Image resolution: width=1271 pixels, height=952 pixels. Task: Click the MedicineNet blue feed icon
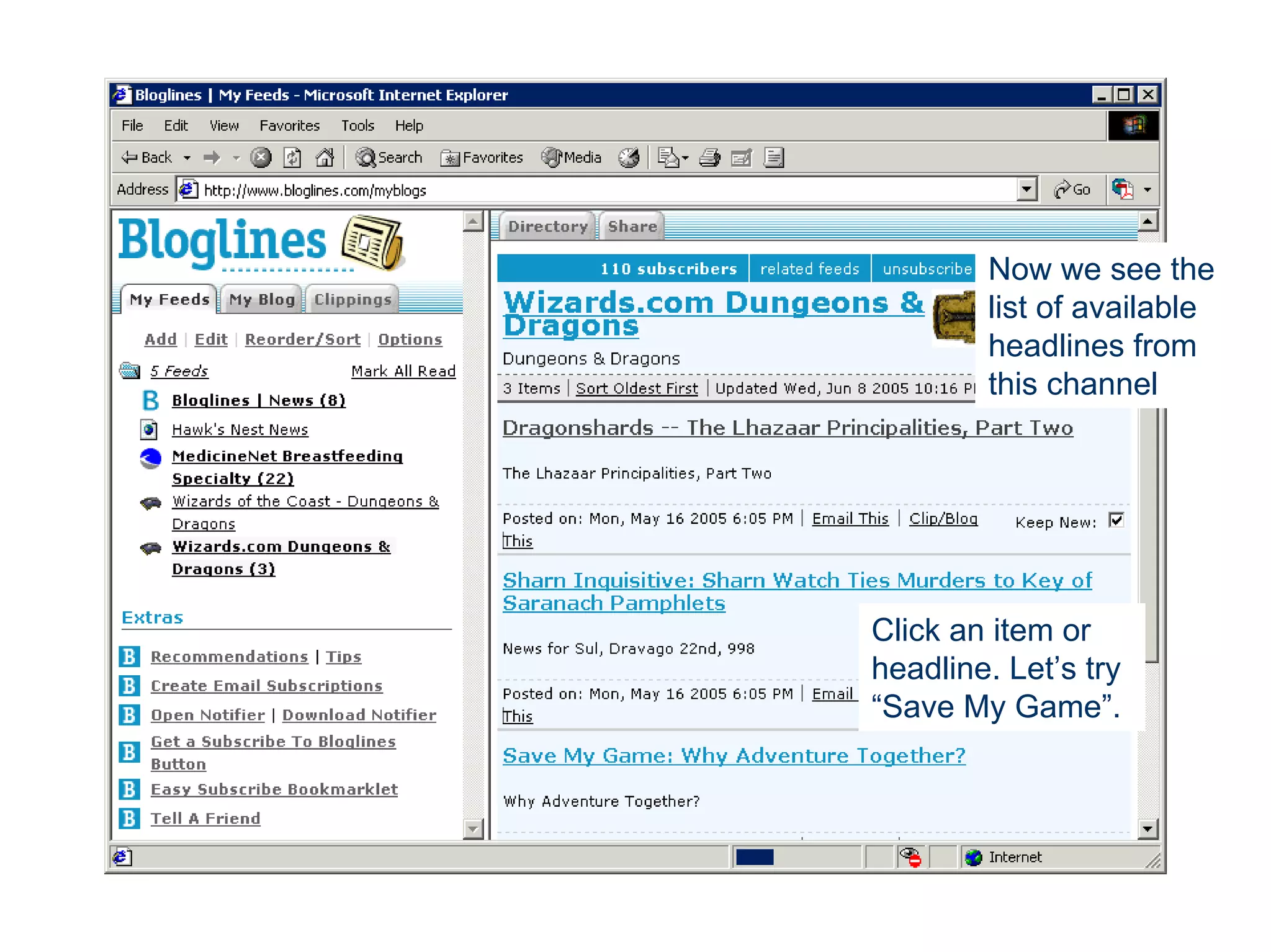[x=150, y=458]
